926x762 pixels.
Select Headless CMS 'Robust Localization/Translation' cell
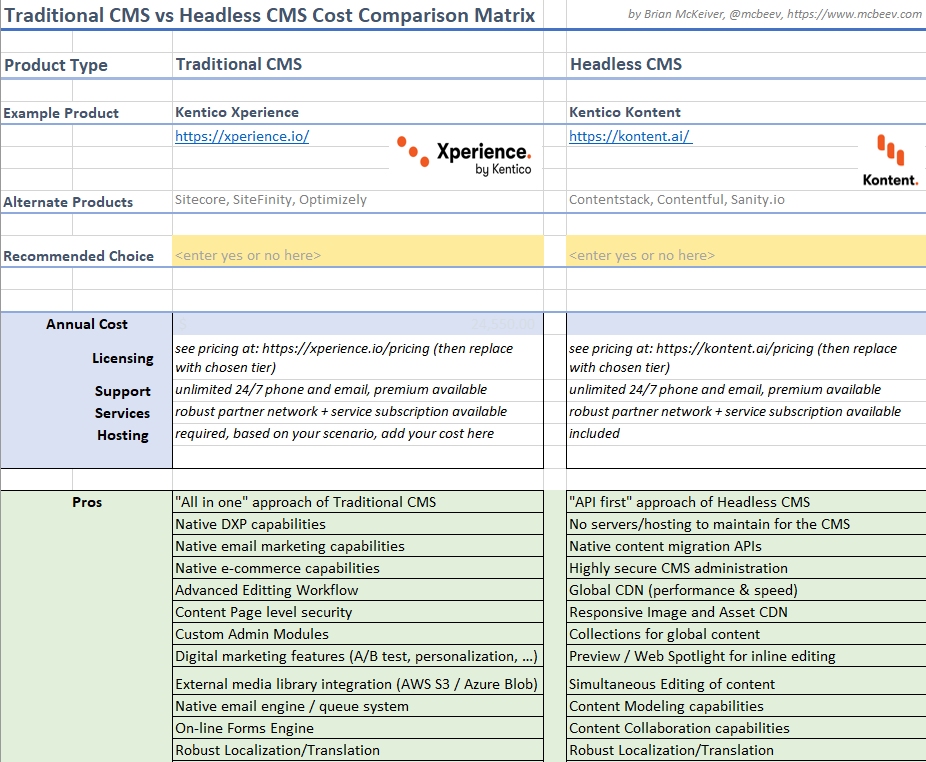point(746,750)
